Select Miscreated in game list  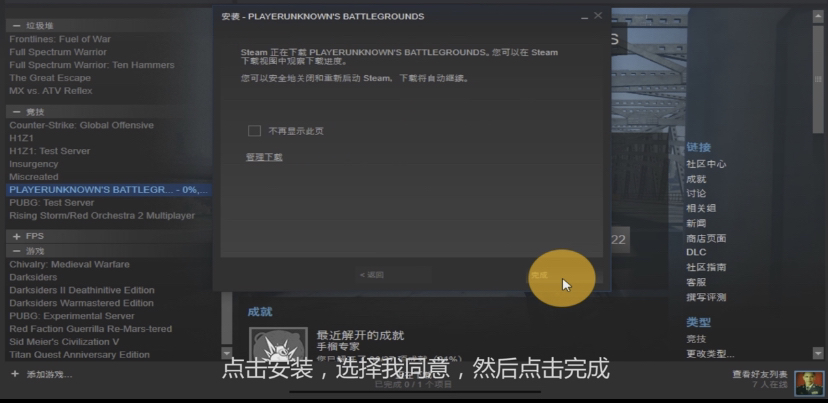click(x=33, y=177)
